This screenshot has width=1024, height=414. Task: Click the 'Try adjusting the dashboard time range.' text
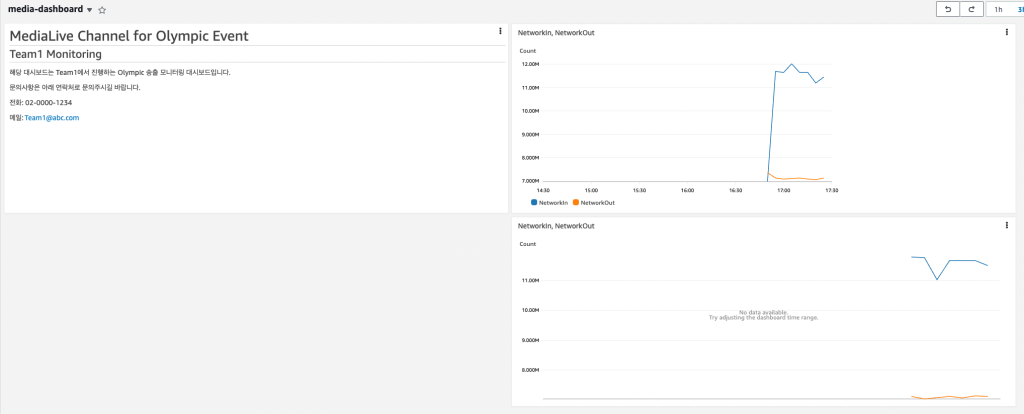pos(763,318)
